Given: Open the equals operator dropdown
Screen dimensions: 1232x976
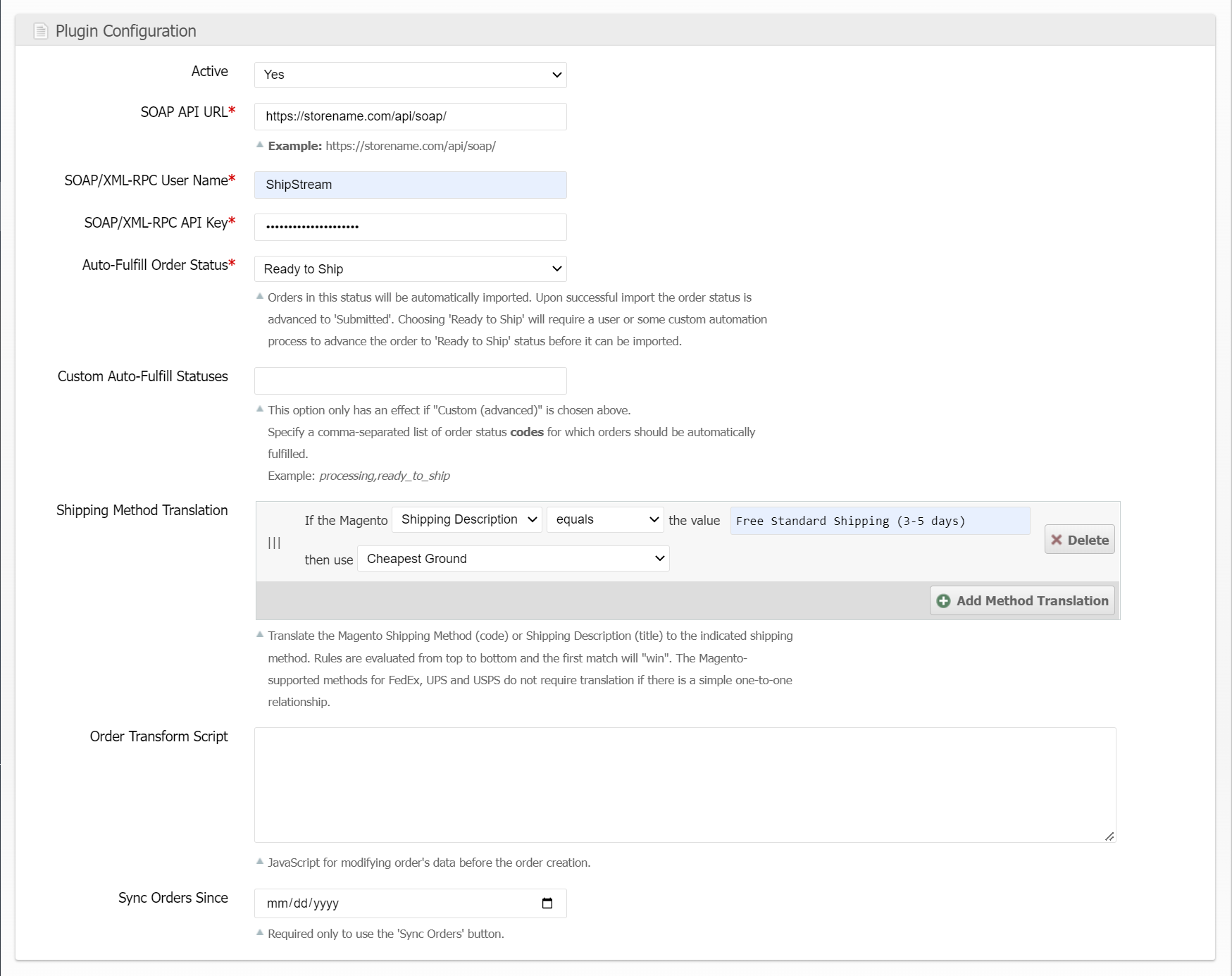Looking at the screenshot, I should click(x=604, y=520).
